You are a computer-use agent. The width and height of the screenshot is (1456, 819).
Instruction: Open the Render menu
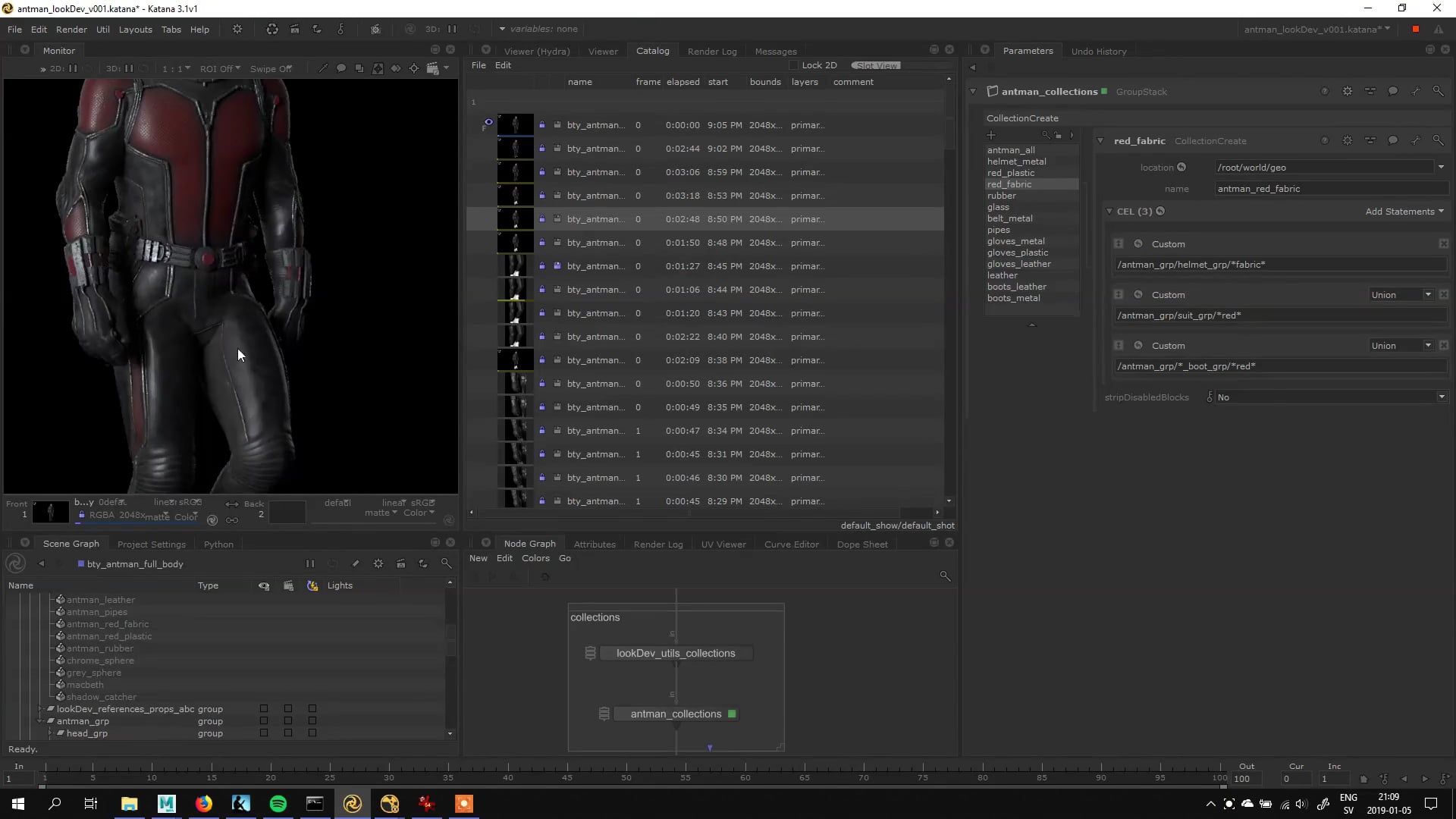[71, 30]
